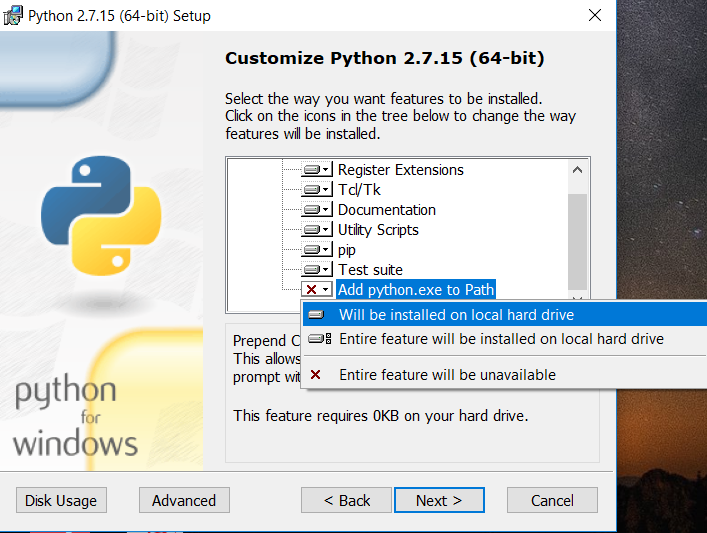Viewport: 707px width, 533px height.
Task: Open install options dropdown for Documentation
Action: [x=317, y=210]
